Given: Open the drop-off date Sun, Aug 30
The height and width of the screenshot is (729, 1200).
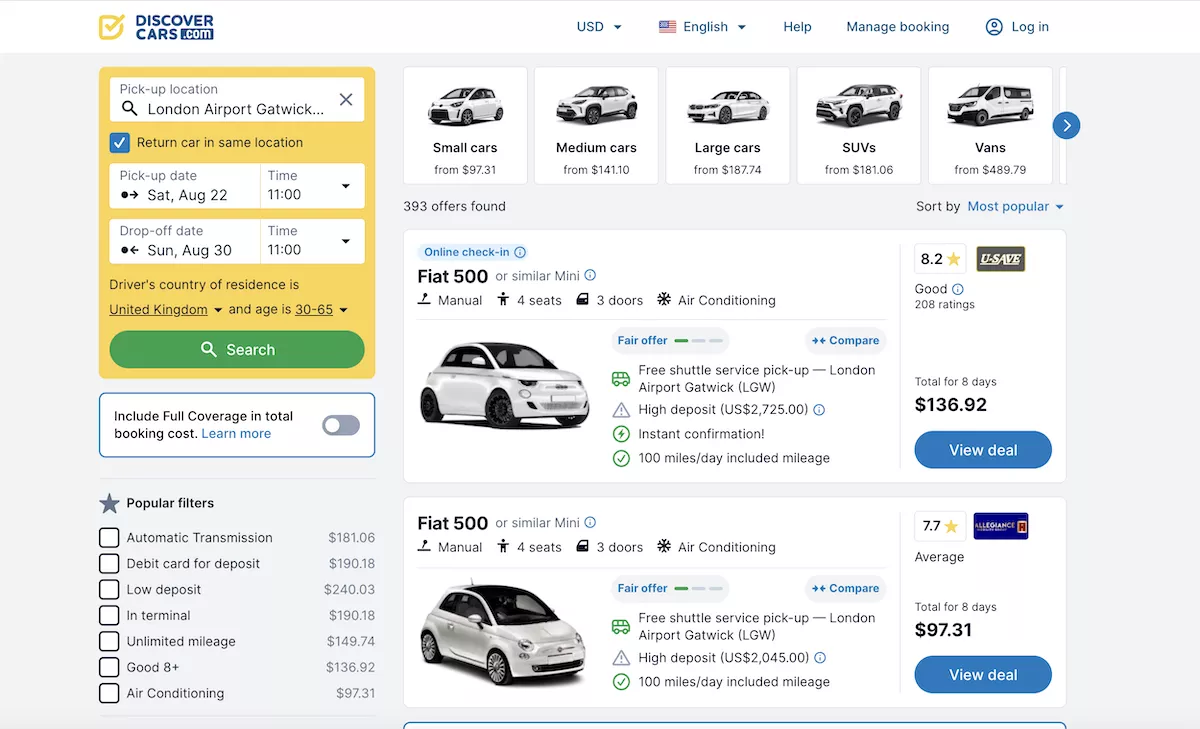Looking at the screenshot, I should [x=185, y=241].
